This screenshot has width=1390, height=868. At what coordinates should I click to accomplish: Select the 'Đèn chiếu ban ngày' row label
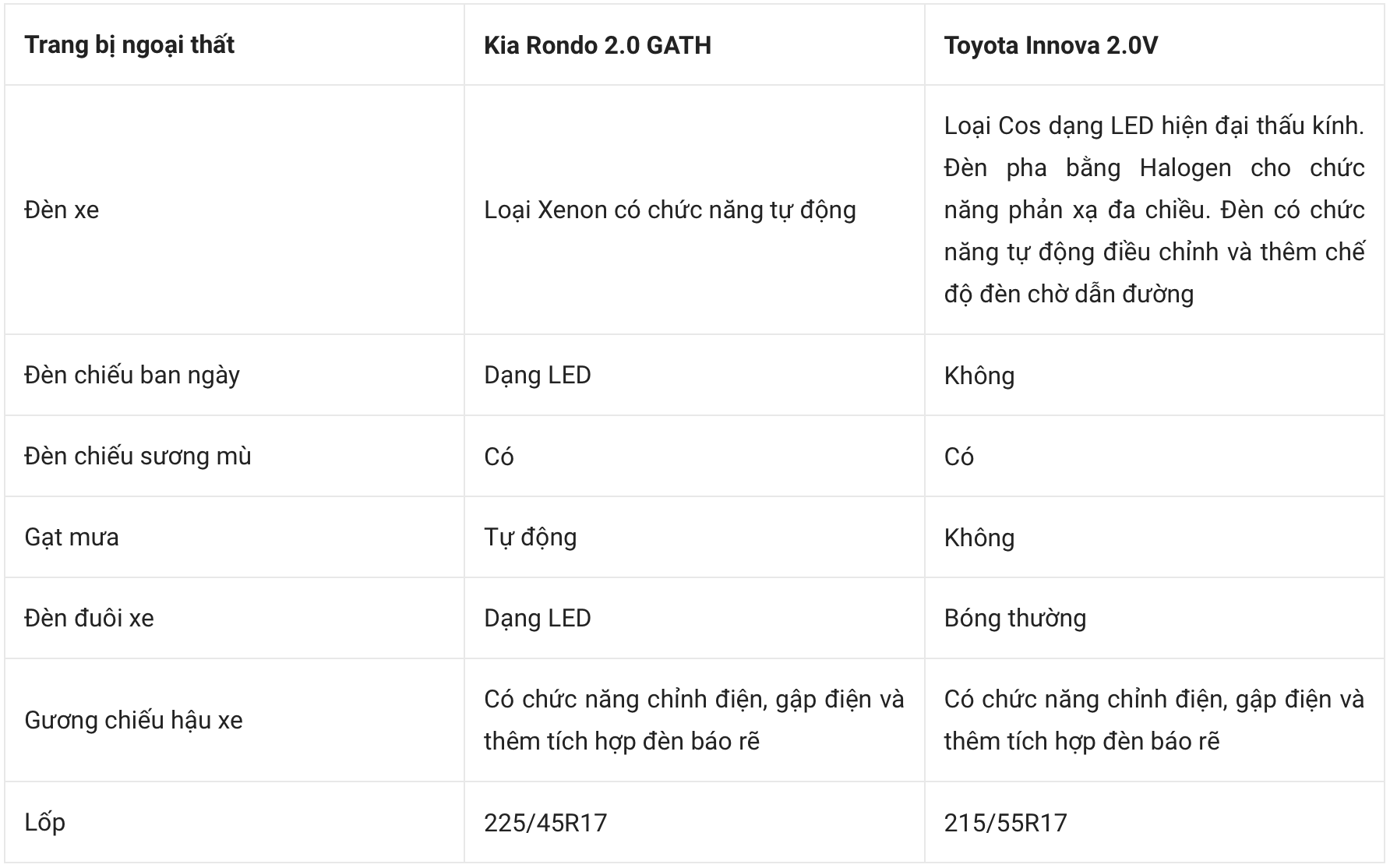coord(132,376)
